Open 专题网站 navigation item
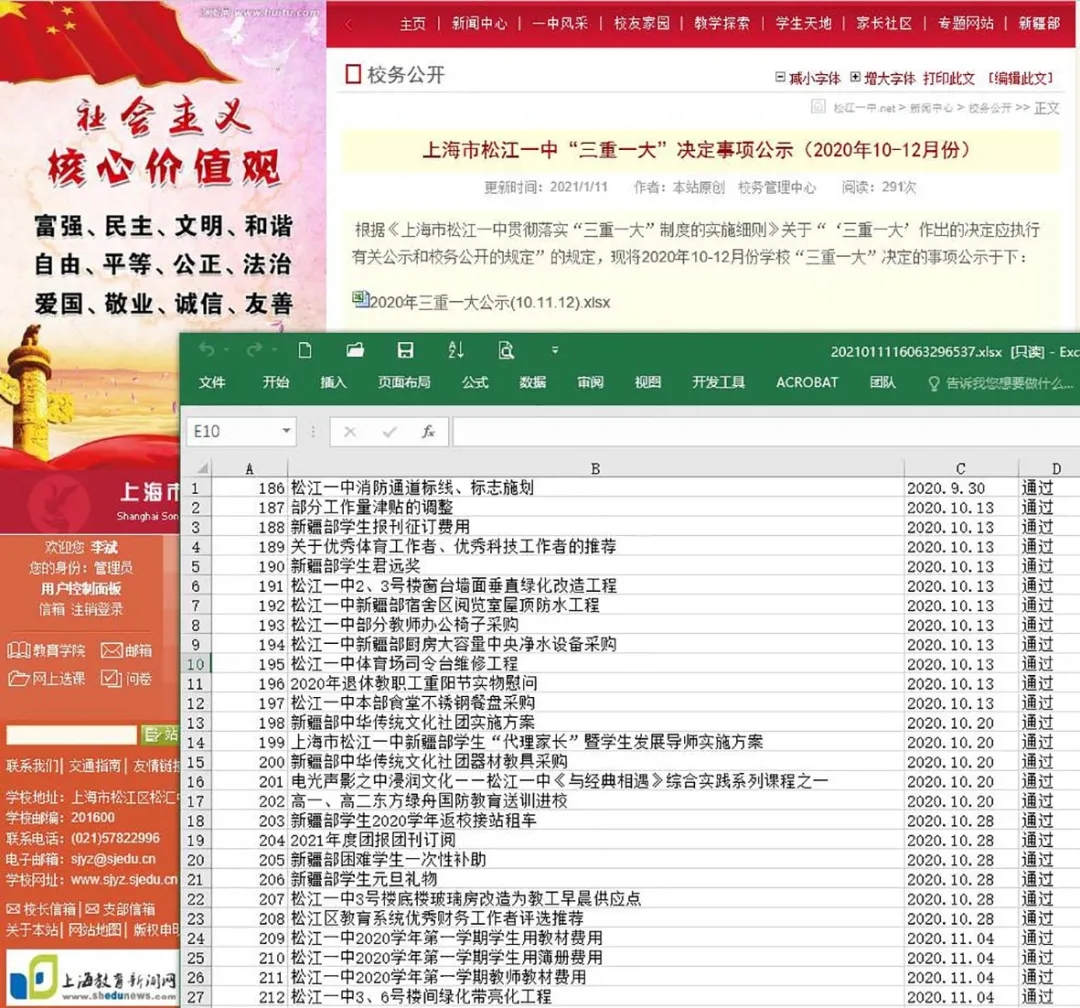This screenshot has height=1008, width=1080. (966, 23)
